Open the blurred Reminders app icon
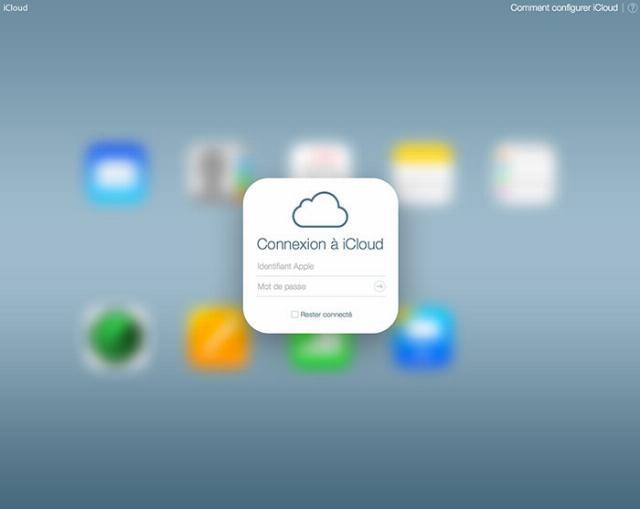The height and width of the screenshot is (509, 640). coord(525,172)
